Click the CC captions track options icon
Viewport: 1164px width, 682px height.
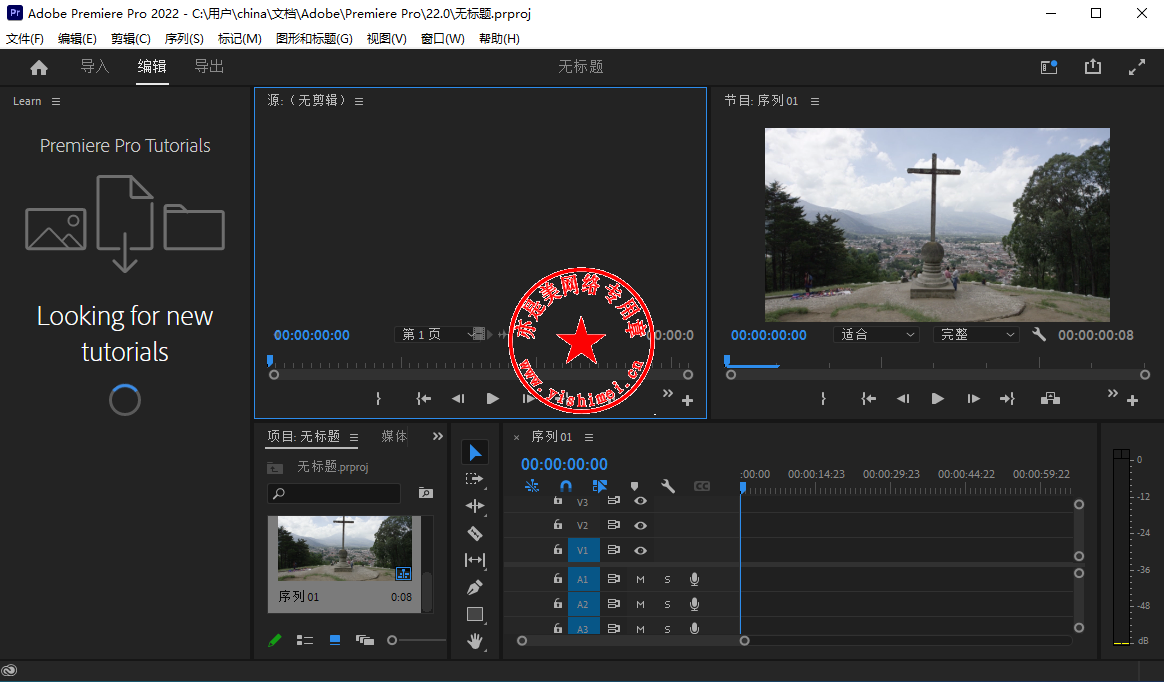pyautogui.click(x=702, y=487)
